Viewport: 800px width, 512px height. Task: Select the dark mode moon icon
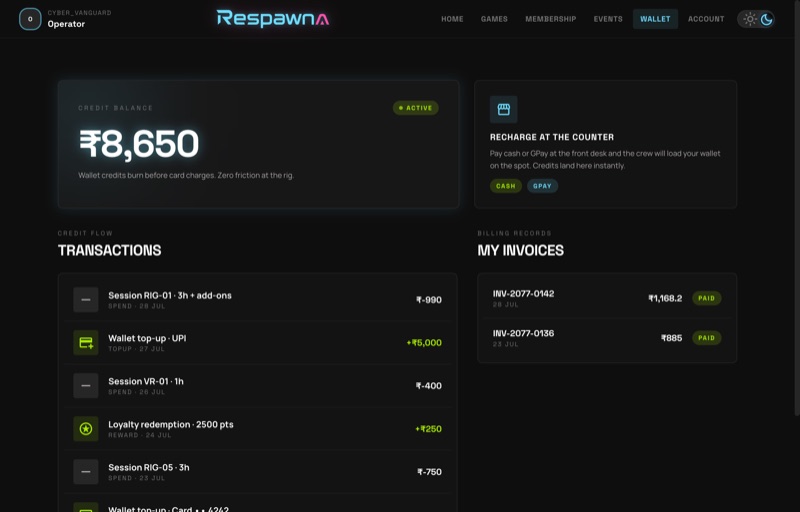click(x=766, y=19)
